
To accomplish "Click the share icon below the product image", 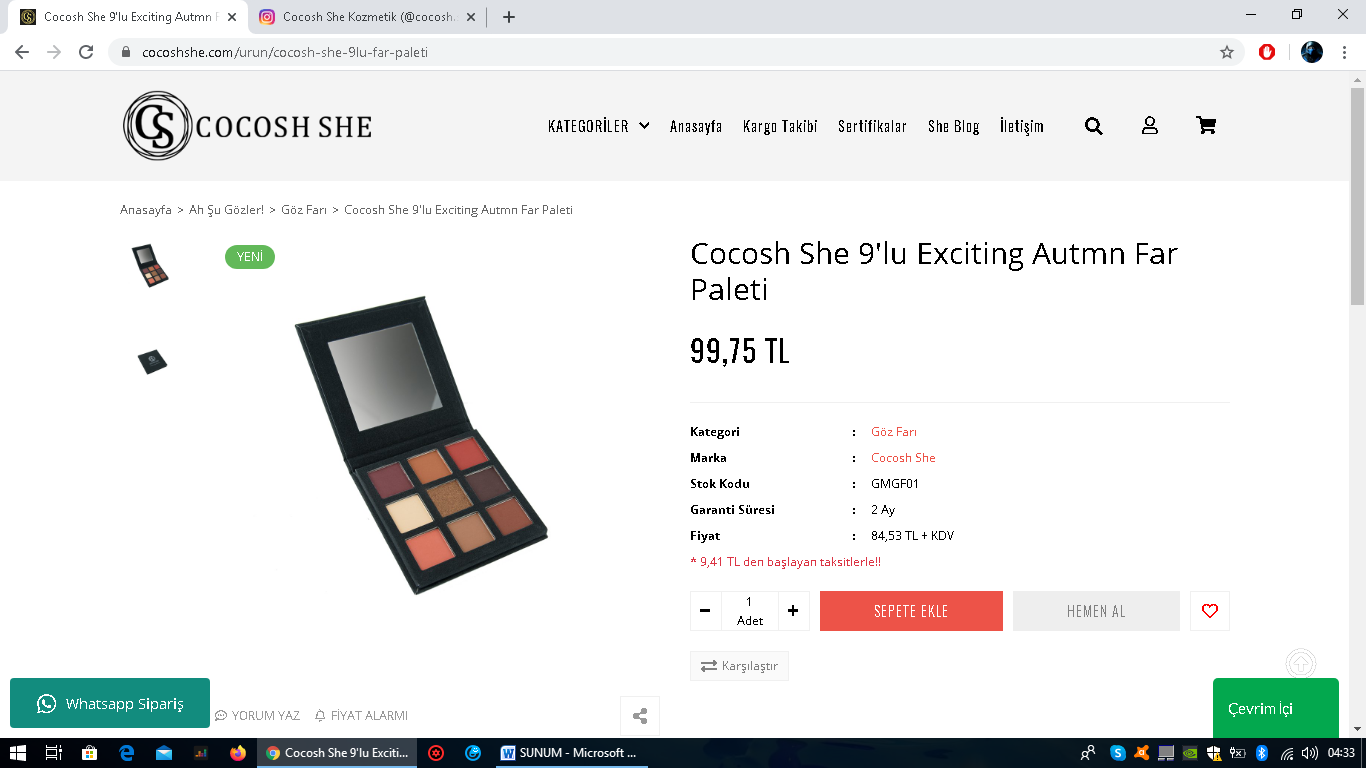I will [640, 716].
